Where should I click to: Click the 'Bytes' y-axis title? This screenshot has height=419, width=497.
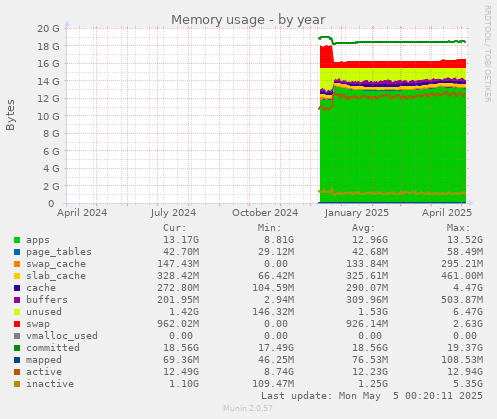pos(10,115)
